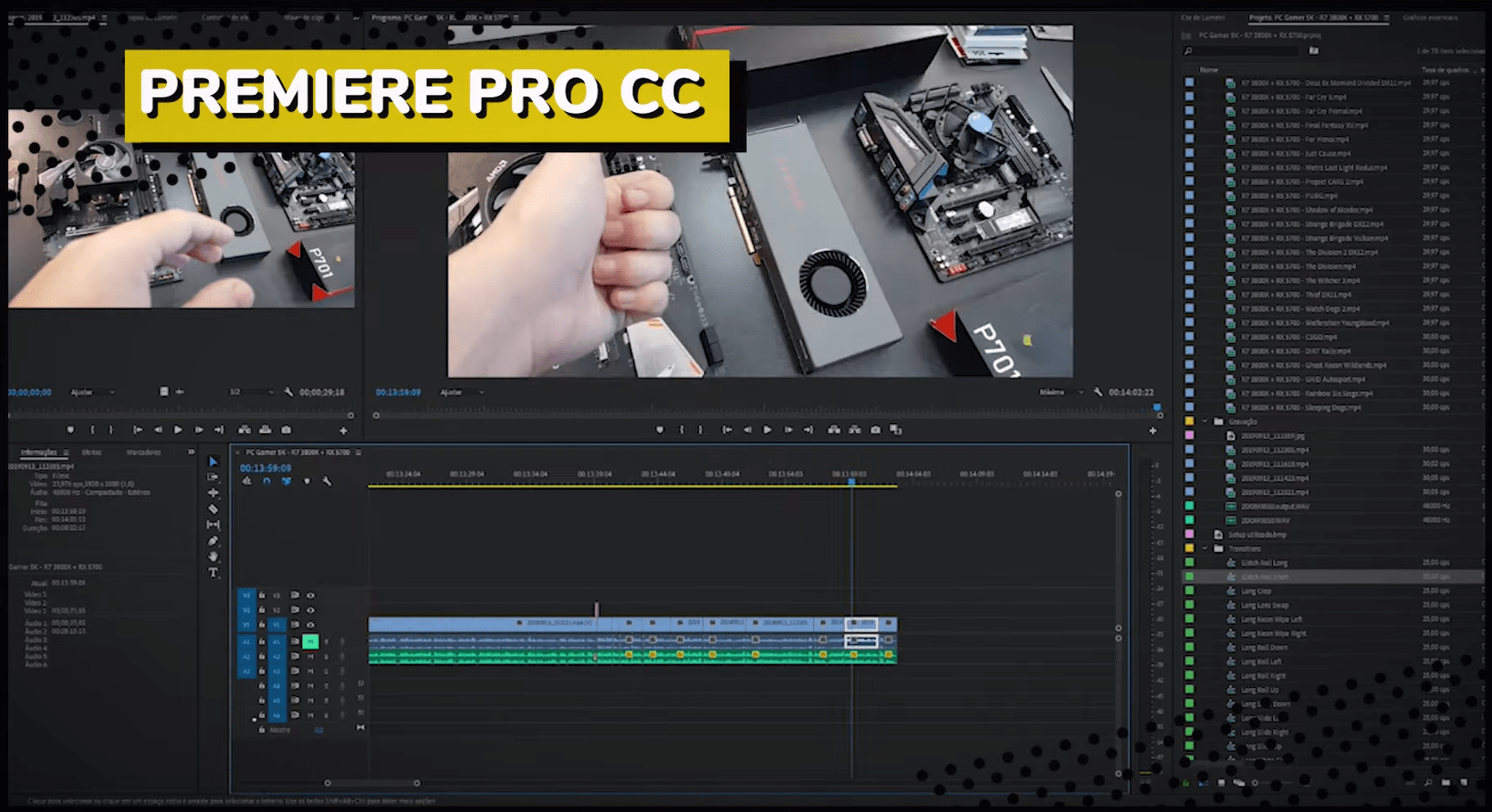The height and width of the screenshot is (812, 1492).
Task: Click Overwrite button in Source monitor
Action: [x=266, y=430]
